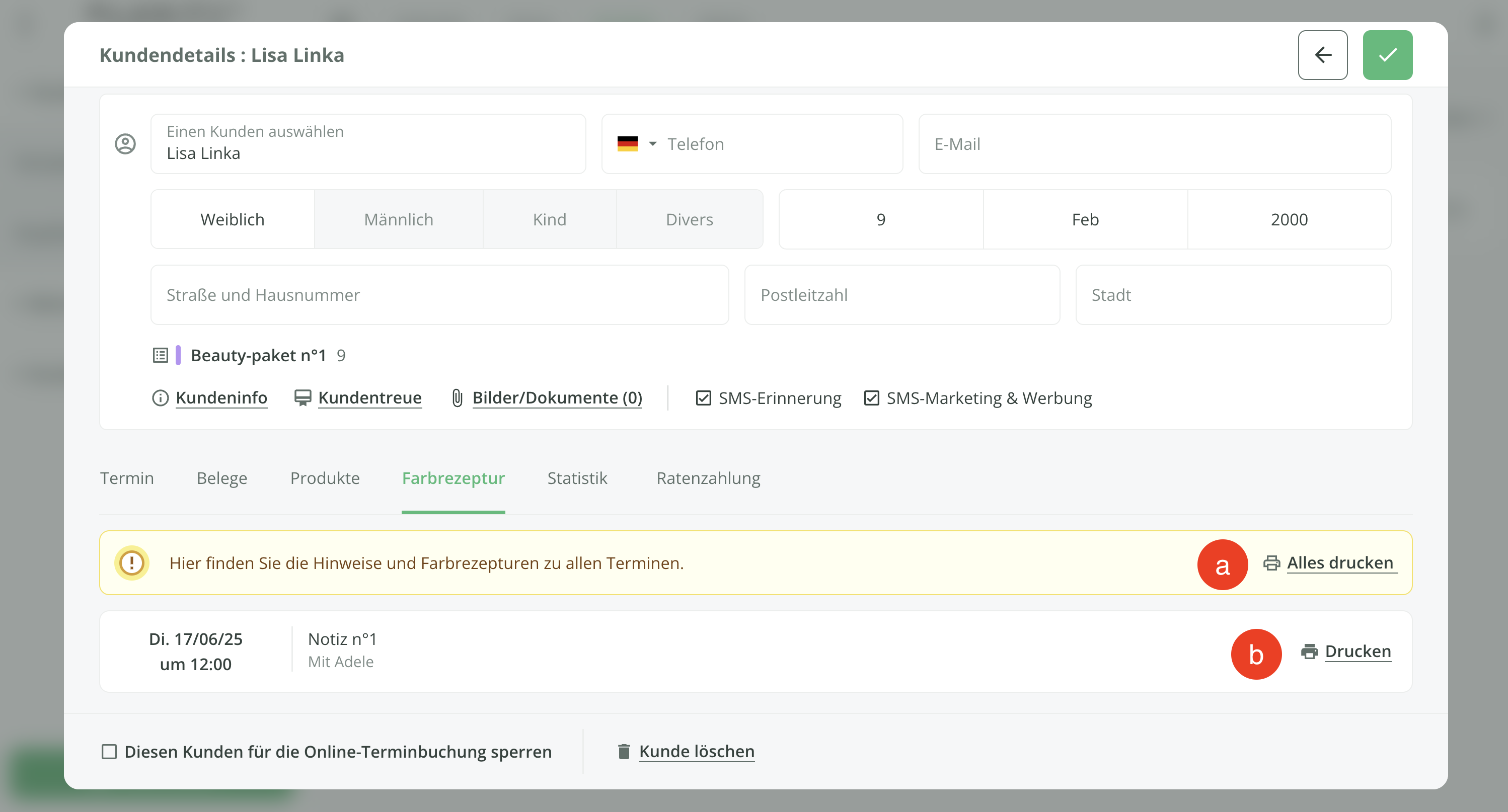Click the trash icon for Kunde löschen

[624, 751]
